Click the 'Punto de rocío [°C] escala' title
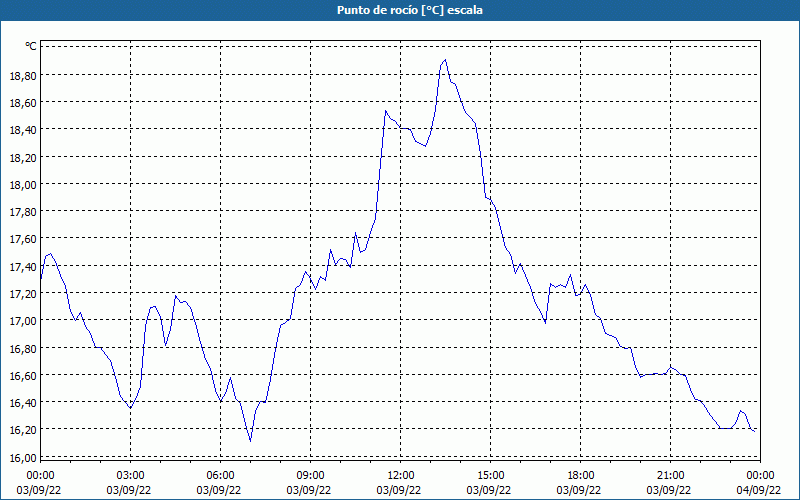800x500 pixels. 410,10
